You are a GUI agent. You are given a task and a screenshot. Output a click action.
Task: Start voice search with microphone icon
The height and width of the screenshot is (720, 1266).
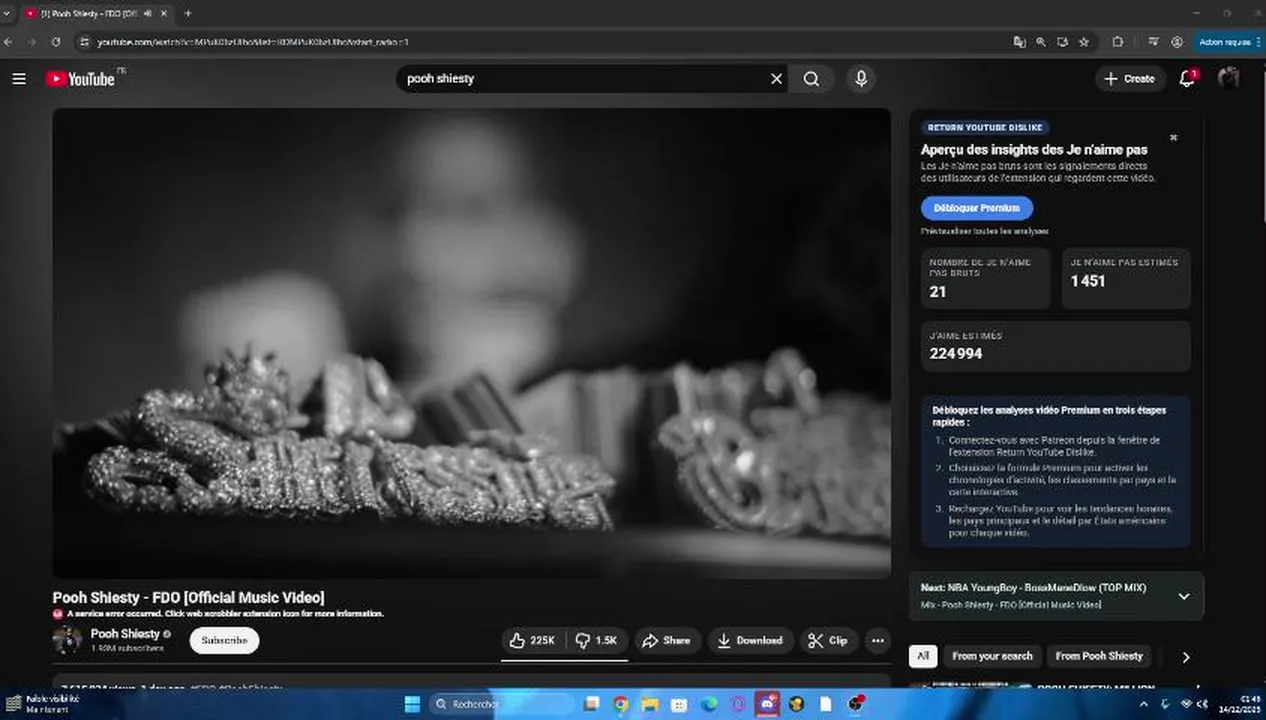point(861,79)
